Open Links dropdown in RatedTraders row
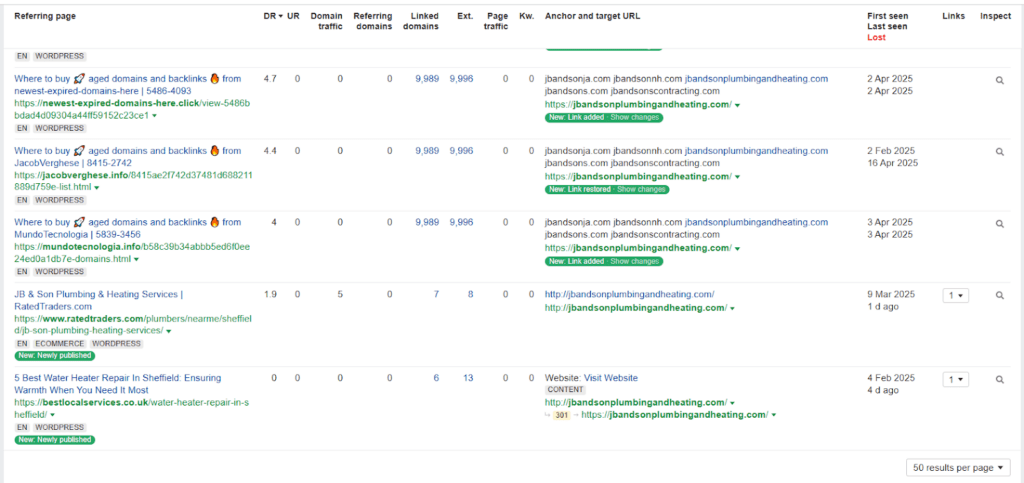The width and height of the screenshot is (1024, 483). 955,296
